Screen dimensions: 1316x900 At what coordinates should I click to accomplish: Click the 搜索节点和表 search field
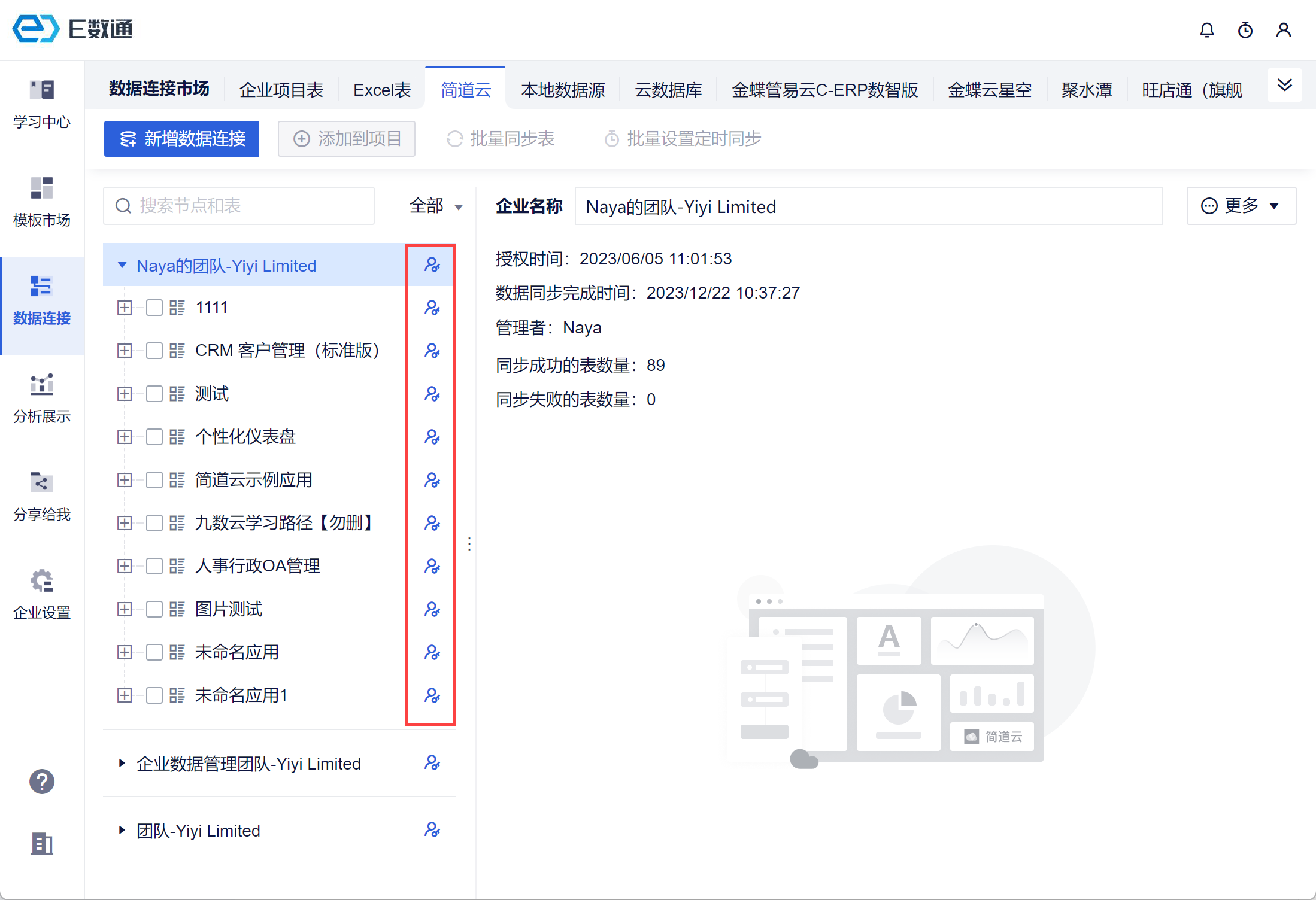[239, 206]
